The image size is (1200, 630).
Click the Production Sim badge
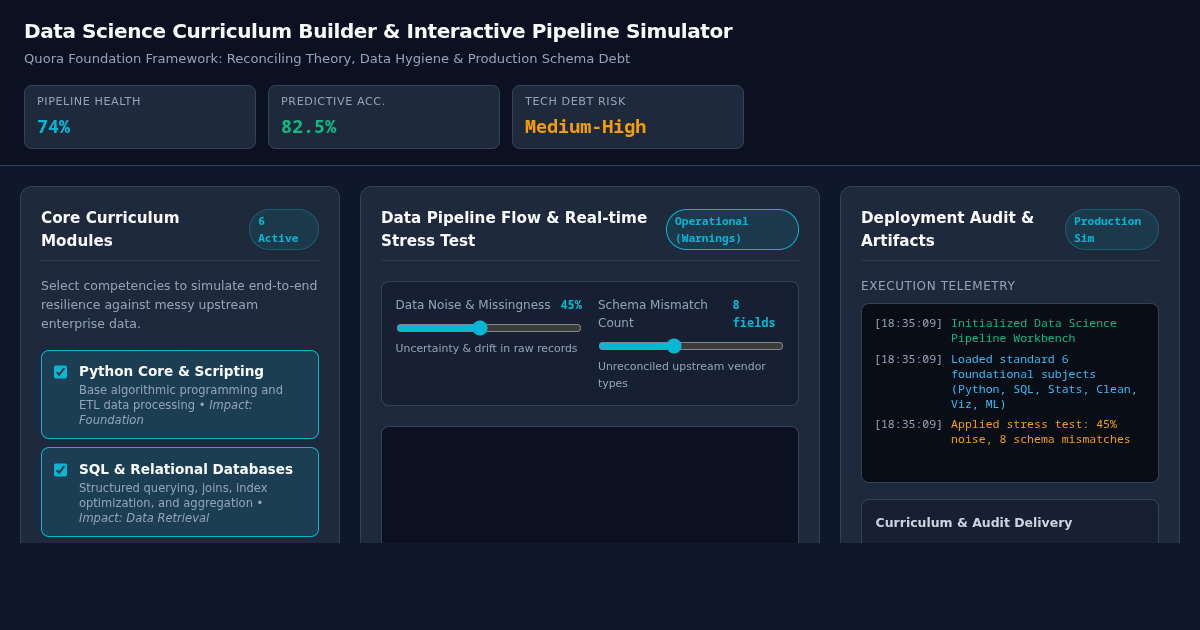point(1112,229)
